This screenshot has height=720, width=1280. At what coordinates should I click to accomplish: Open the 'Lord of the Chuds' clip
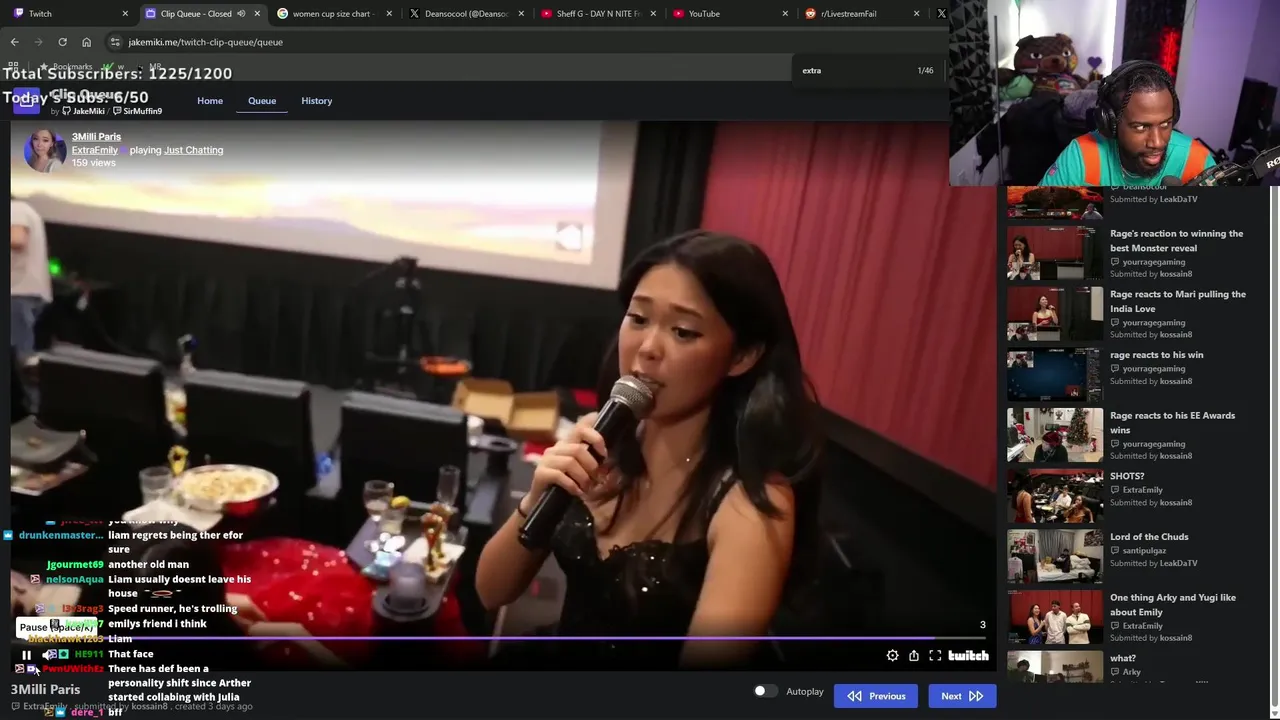1127,557
